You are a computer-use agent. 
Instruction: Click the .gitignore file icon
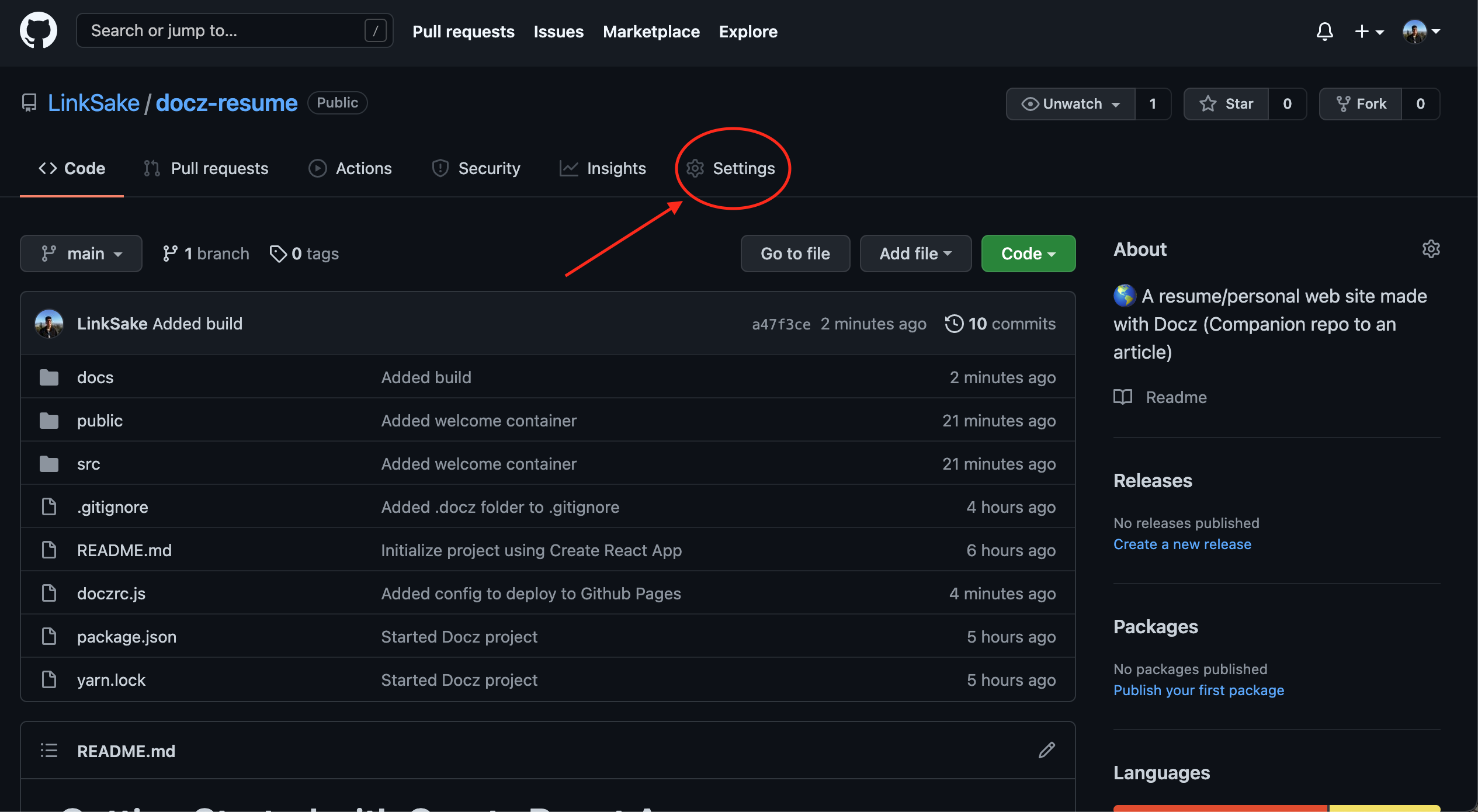(x=49, y=506)
